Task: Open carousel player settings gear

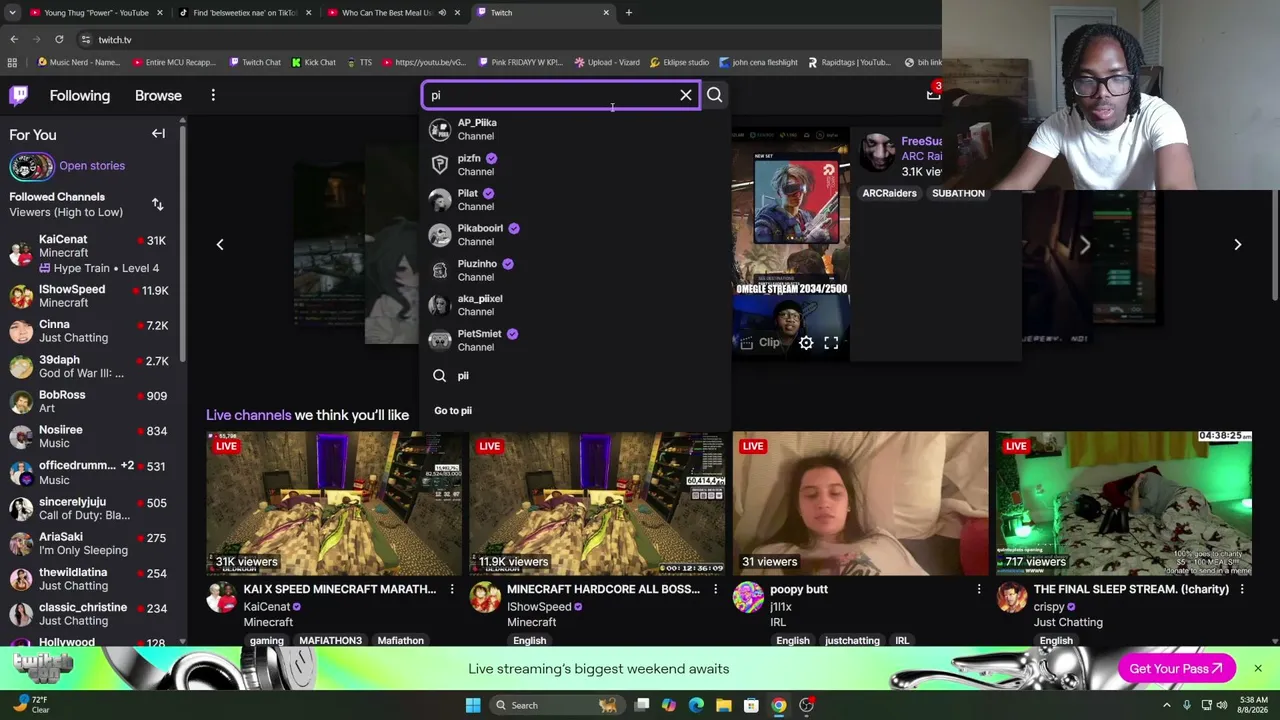Action: coord(806,343)
